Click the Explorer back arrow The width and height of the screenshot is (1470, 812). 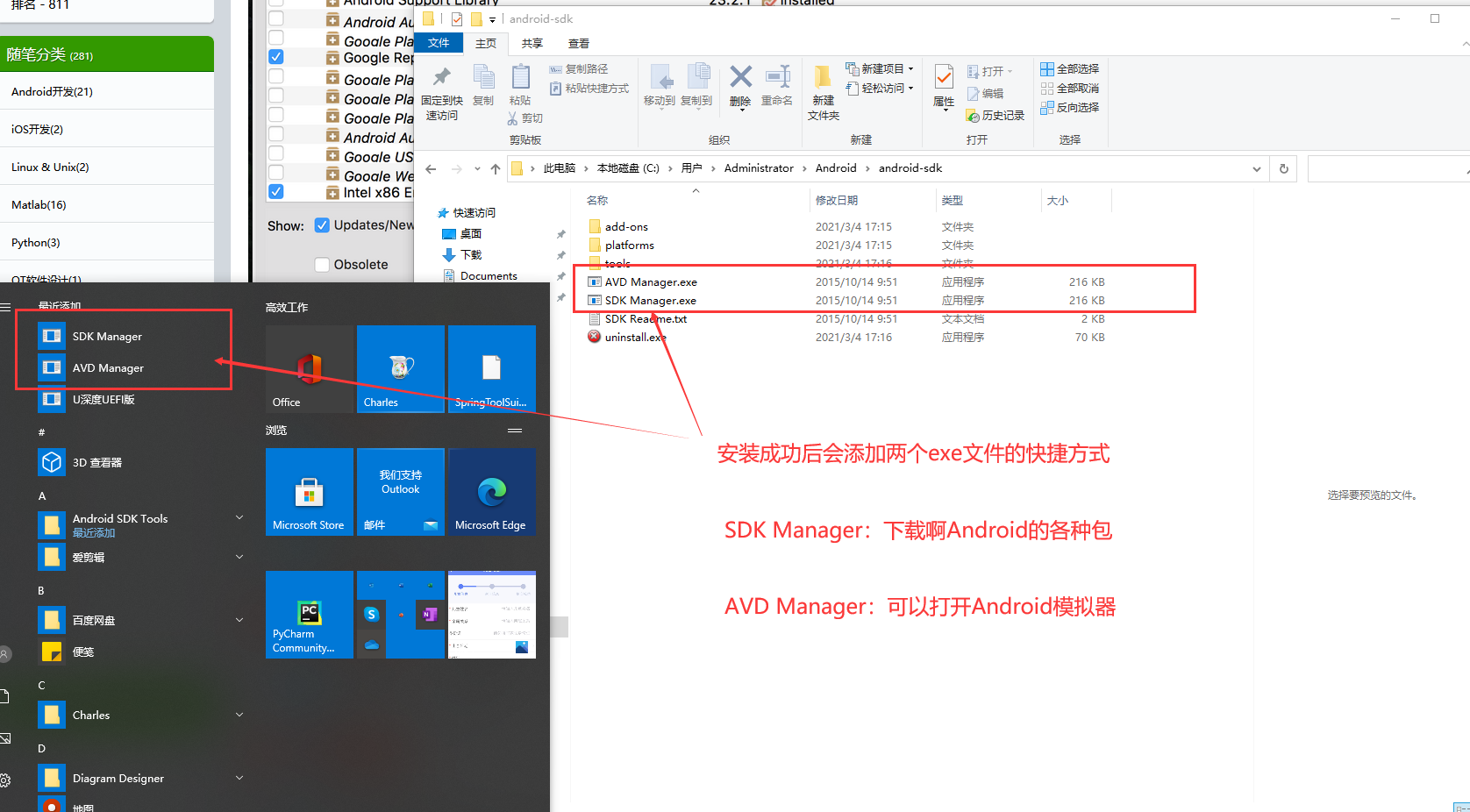[x=431, y=169]
